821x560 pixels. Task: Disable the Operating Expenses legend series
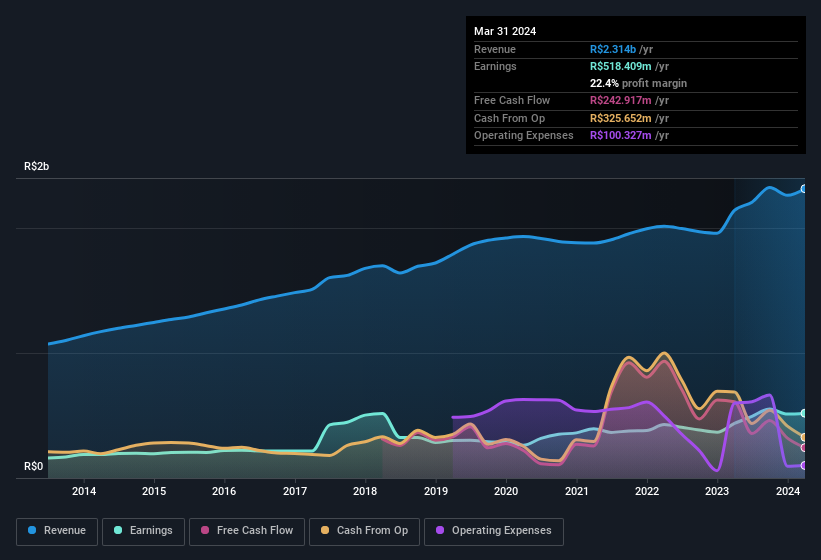coord(494,531)
